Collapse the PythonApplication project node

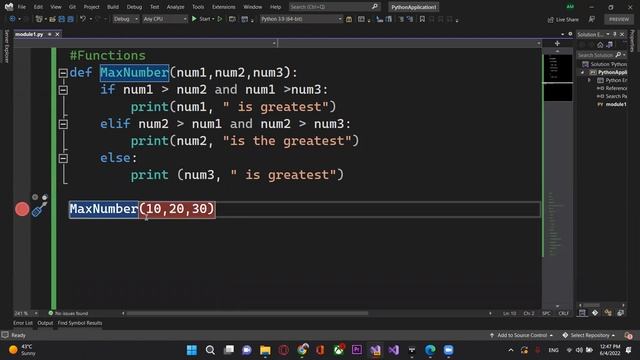tap(582, 72)
